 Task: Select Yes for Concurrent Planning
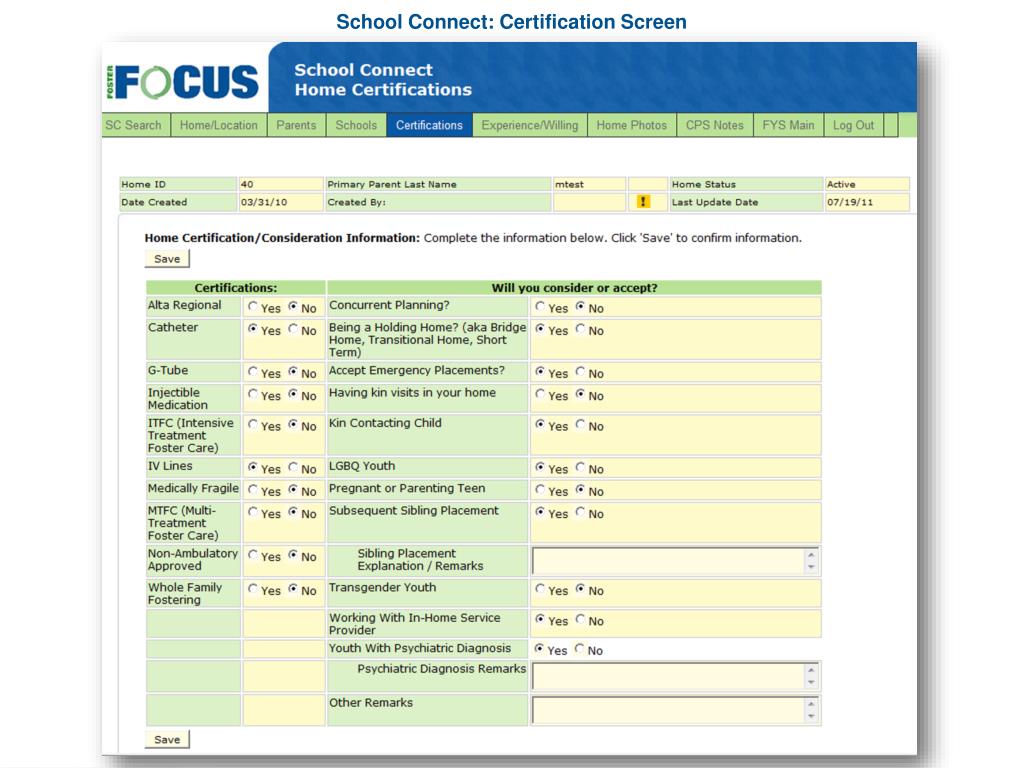pyautogui.click(x=540, y=306)
